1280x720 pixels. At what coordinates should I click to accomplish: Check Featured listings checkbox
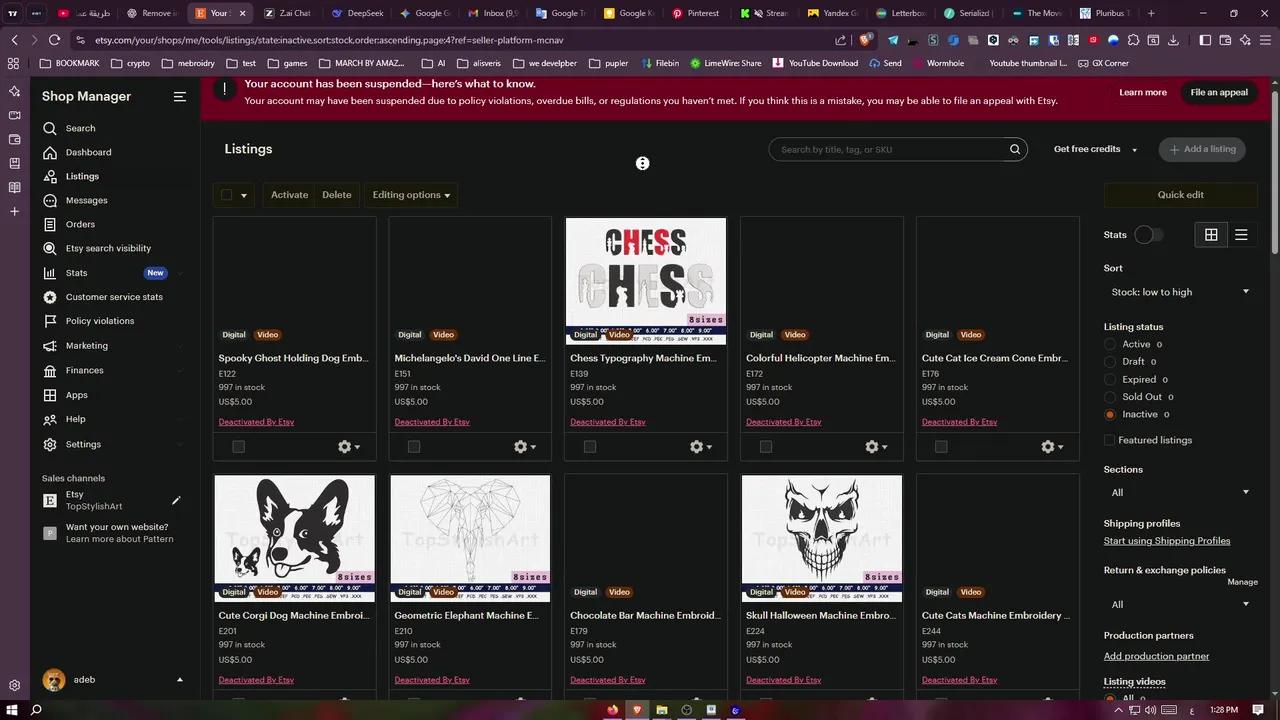coord(1110,440)
